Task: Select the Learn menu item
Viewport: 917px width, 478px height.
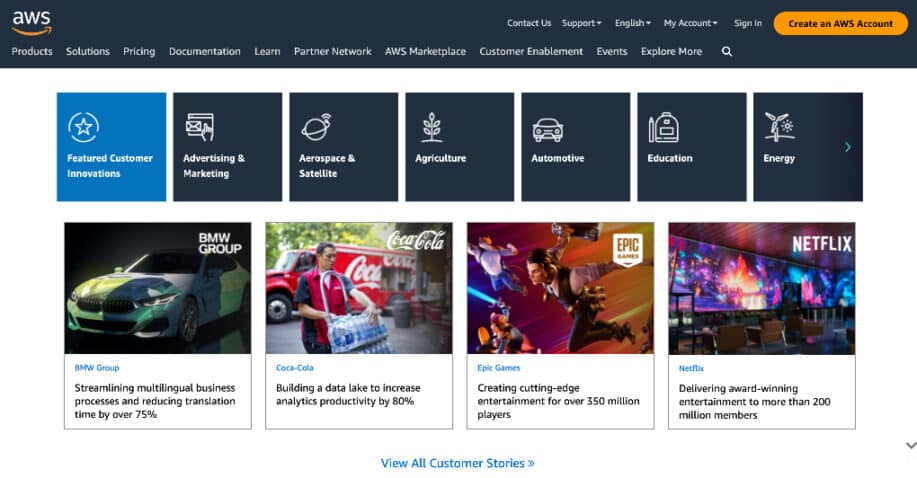Action: (x=267, y=51)
